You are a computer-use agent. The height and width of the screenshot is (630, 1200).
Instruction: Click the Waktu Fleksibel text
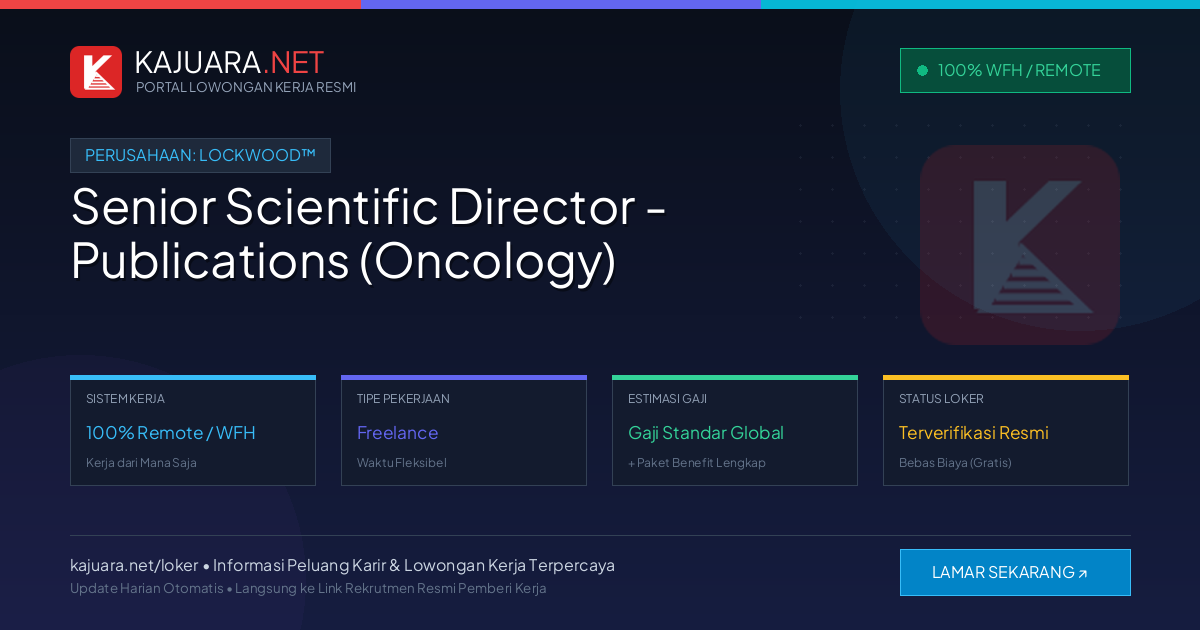pos(402,463)
